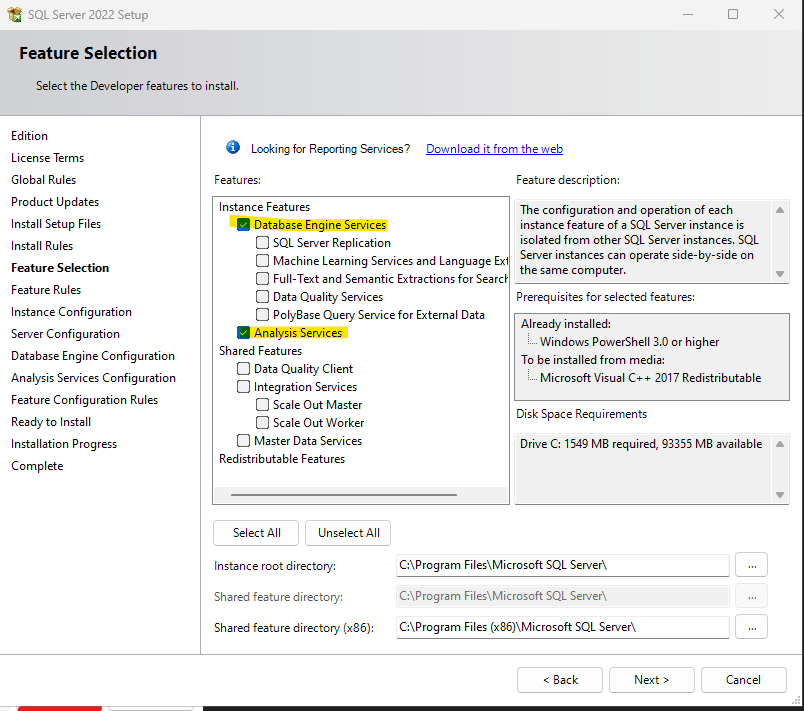Viewport: 804px width, 711px height.
Task: Click the Install Setup Files sidebar step
Action: click(56, 224)
